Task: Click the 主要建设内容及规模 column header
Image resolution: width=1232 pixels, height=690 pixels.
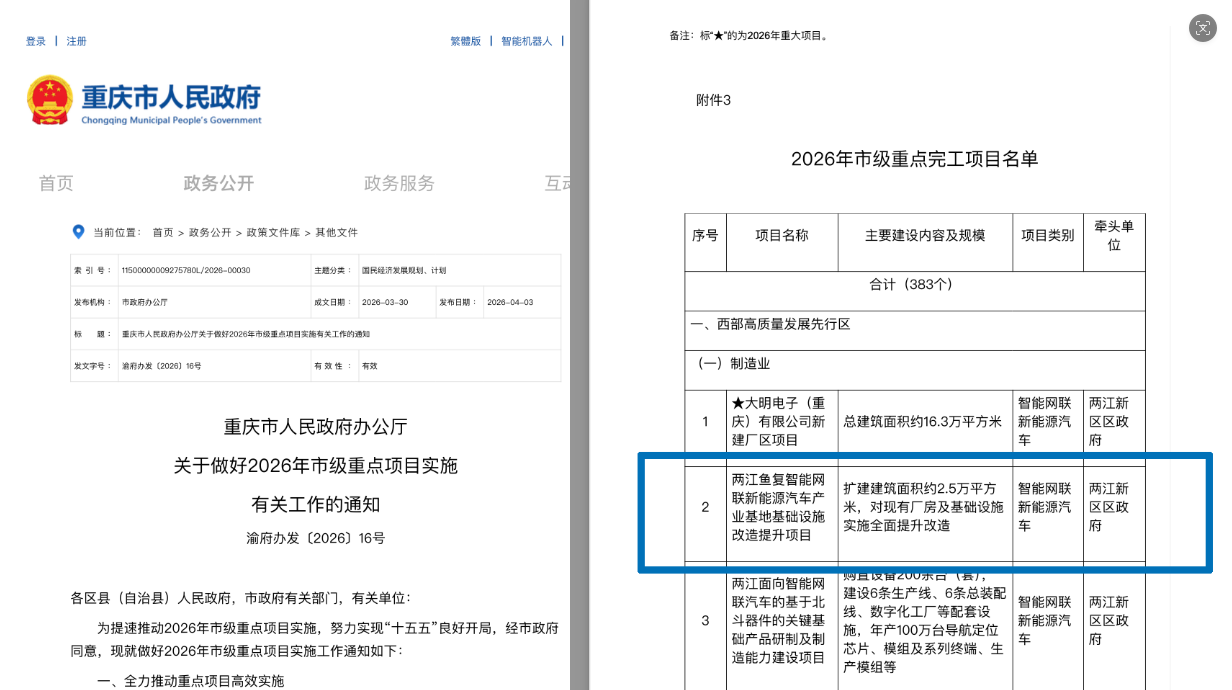Action: click(924, 235)
